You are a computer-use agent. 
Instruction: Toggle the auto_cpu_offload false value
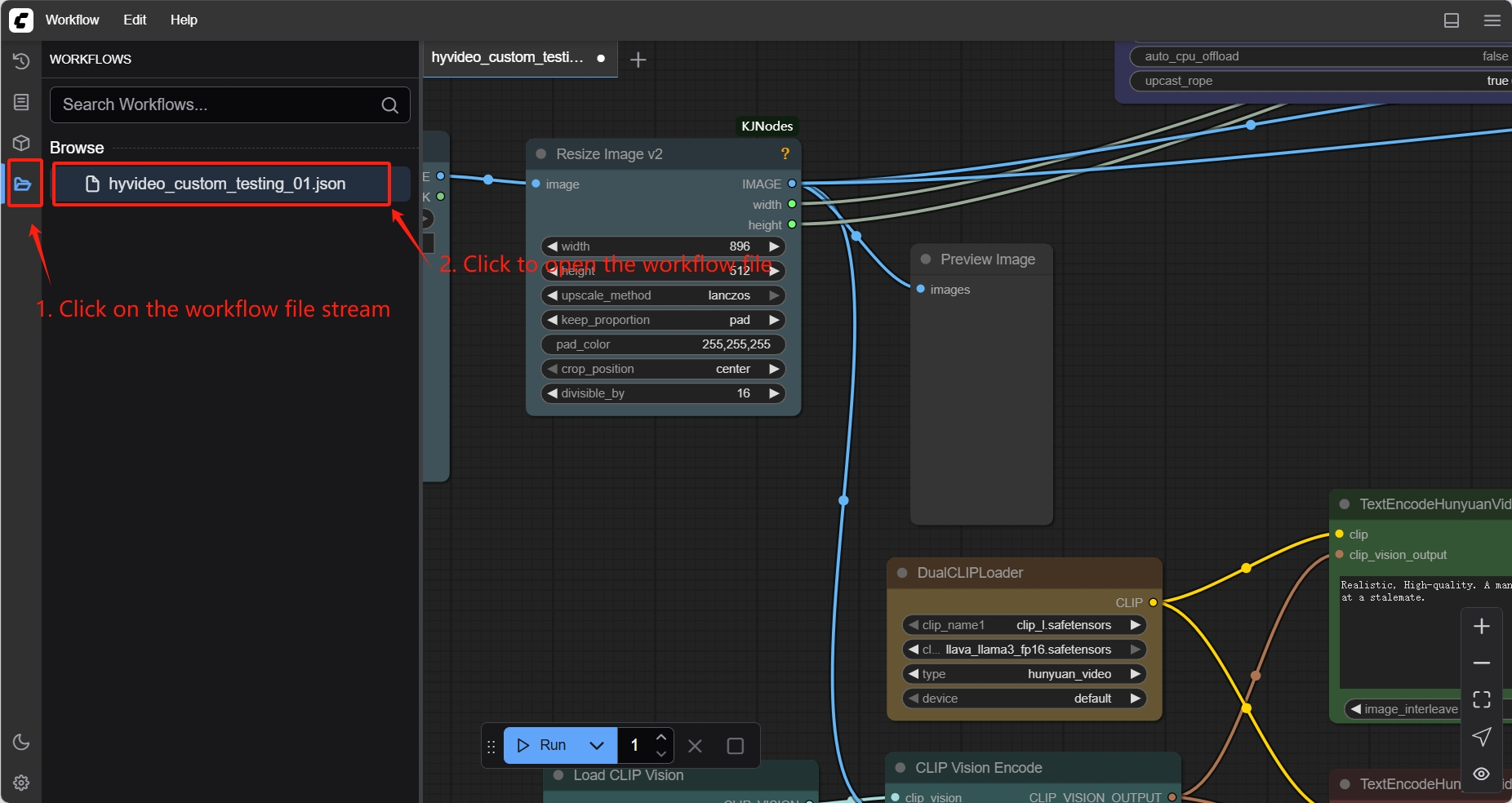point(1494,56)
